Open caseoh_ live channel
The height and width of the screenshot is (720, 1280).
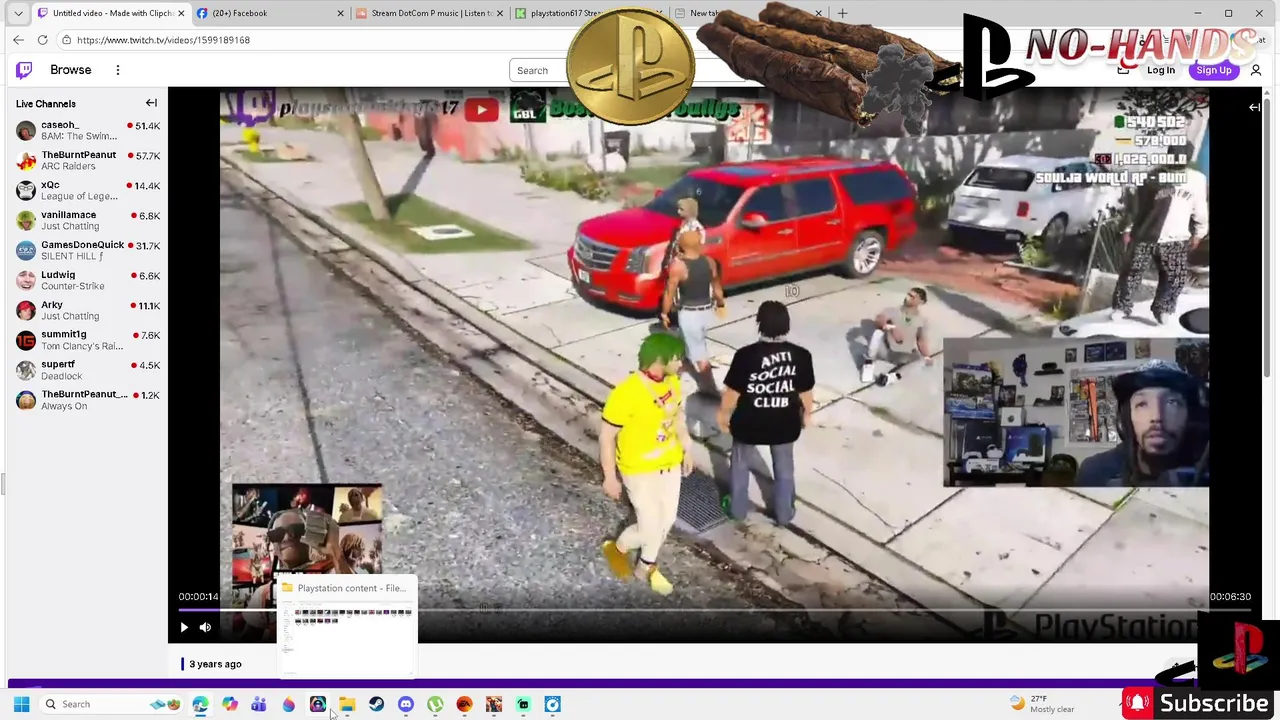[88, 131]
